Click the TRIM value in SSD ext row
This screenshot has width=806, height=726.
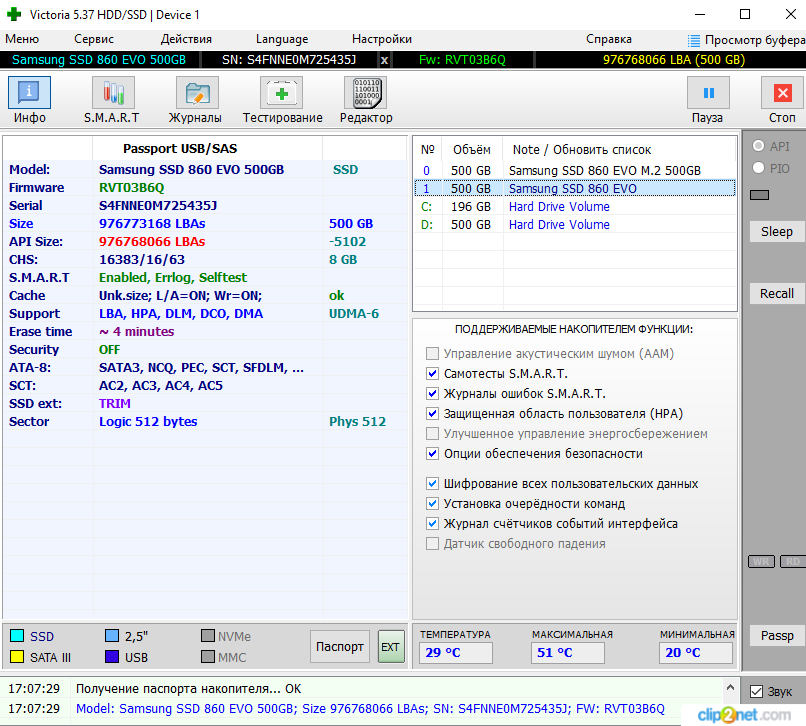115,404
